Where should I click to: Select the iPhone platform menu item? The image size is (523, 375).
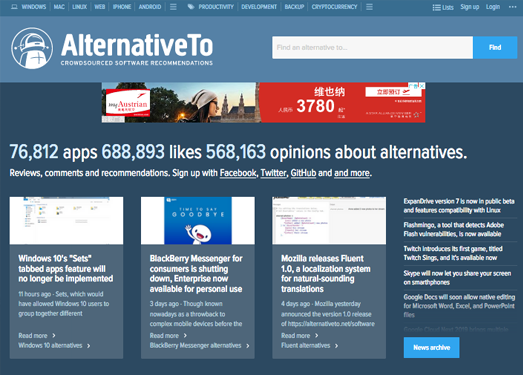pyautogui.click(x=122, y=7)
